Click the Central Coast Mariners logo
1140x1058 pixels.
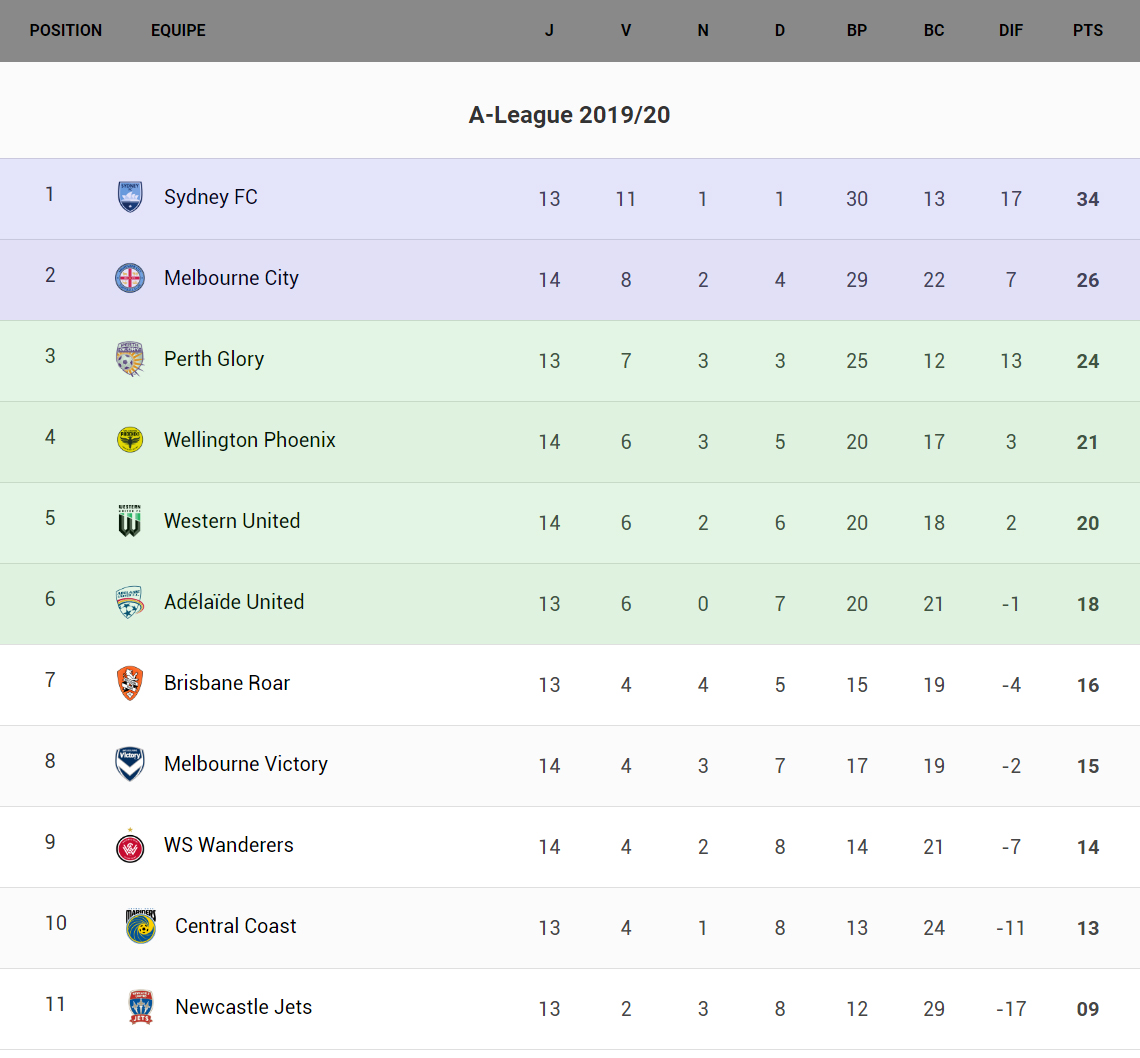pyautogui.click(x=141, y=926)
